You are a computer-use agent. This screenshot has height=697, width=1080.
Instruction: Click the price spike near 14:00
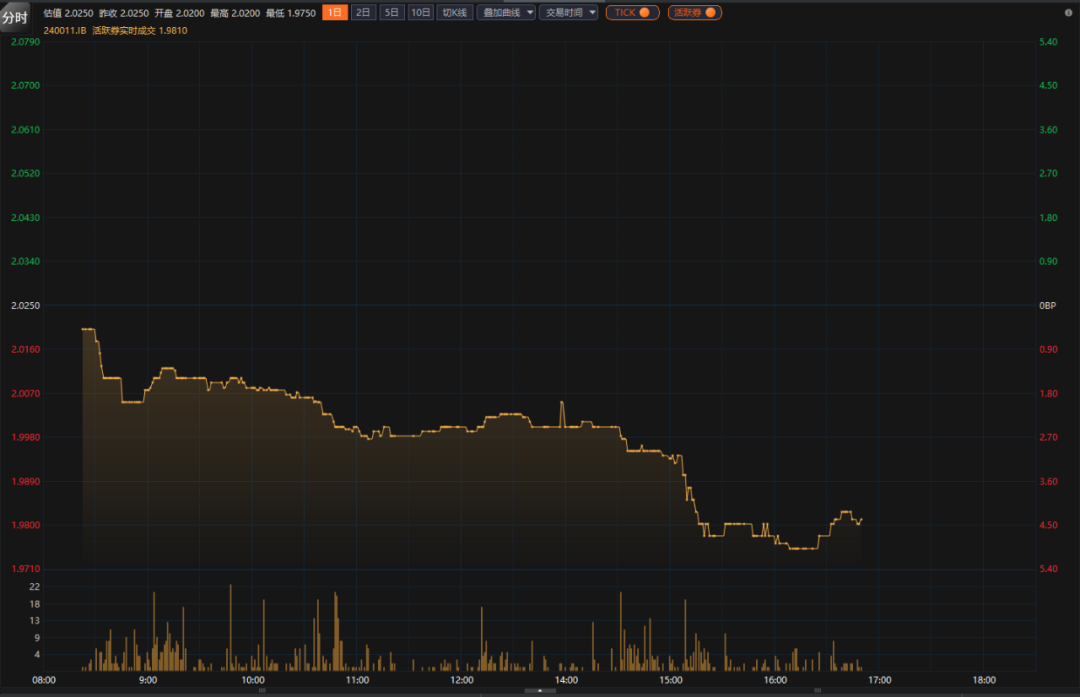(562, 403)
